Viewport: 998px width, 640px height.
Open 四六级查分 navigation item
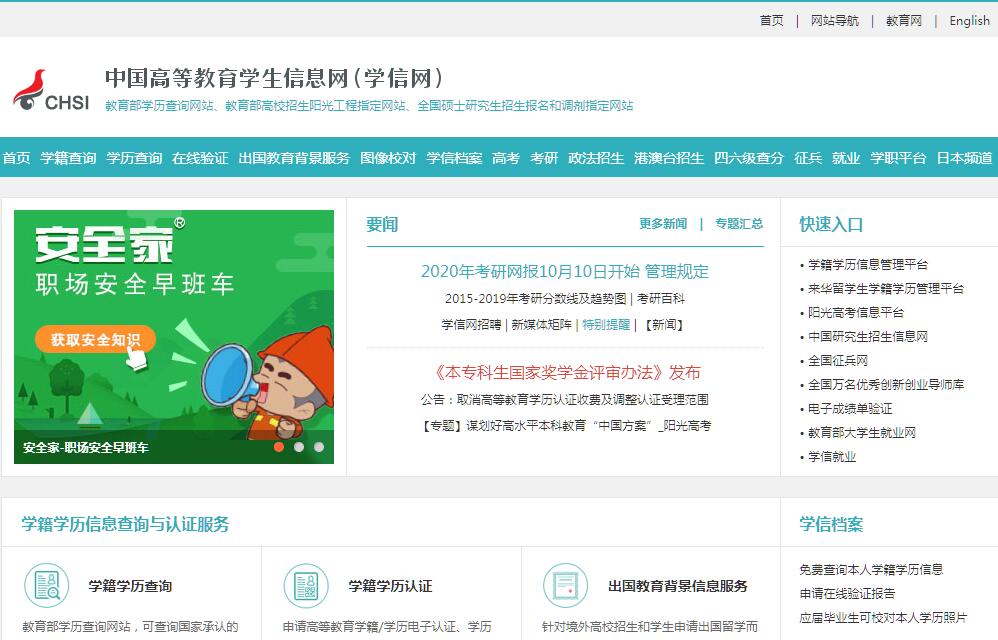748,158
